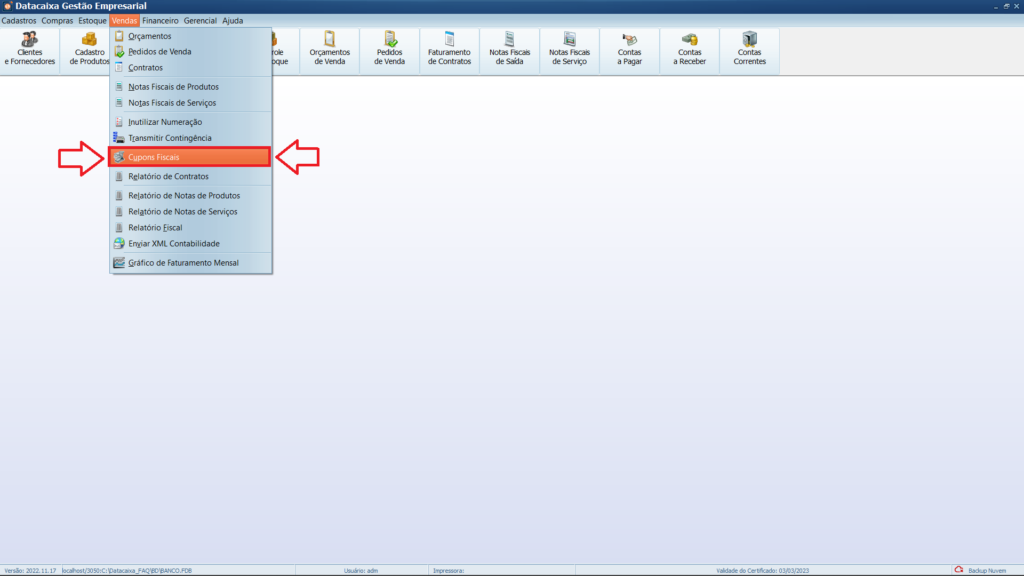Click the Contas Correntes toolbar icon
Image resolution: width=1024 pixels, height=576 pixels.
(749, 50)
